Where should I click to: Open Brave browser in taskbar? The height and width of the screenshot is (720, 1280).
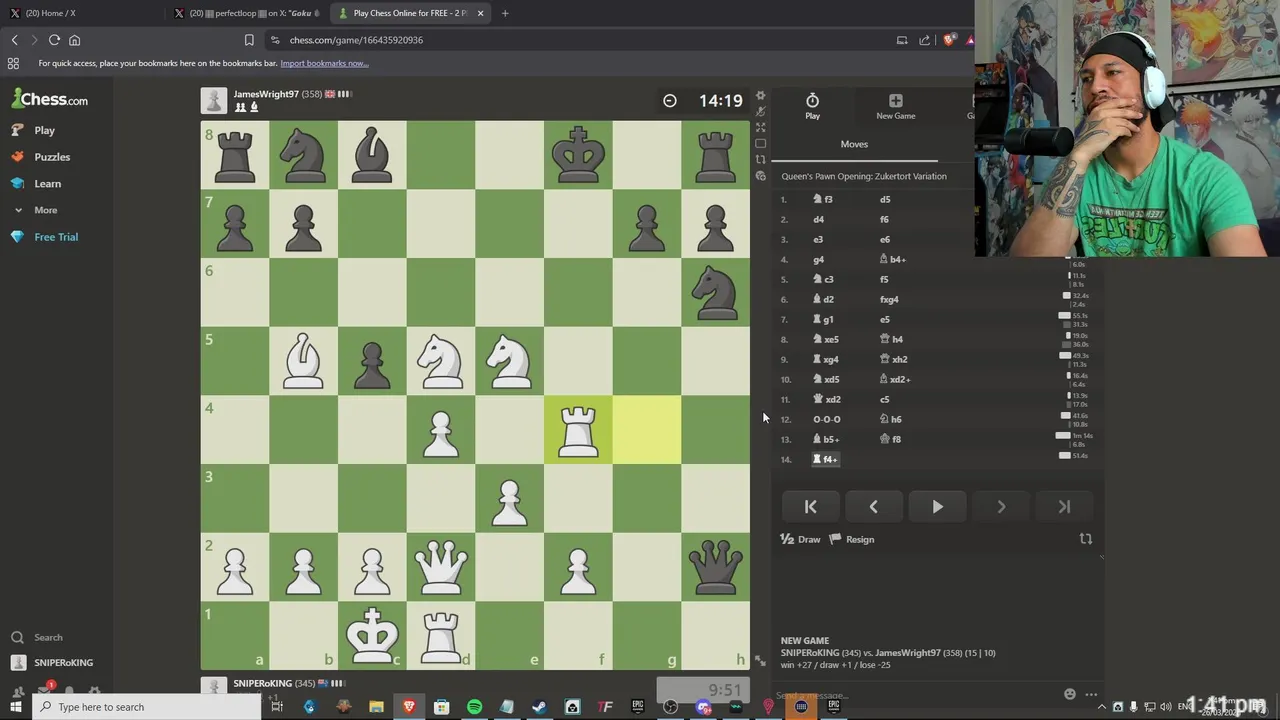(x=409, y=707)
